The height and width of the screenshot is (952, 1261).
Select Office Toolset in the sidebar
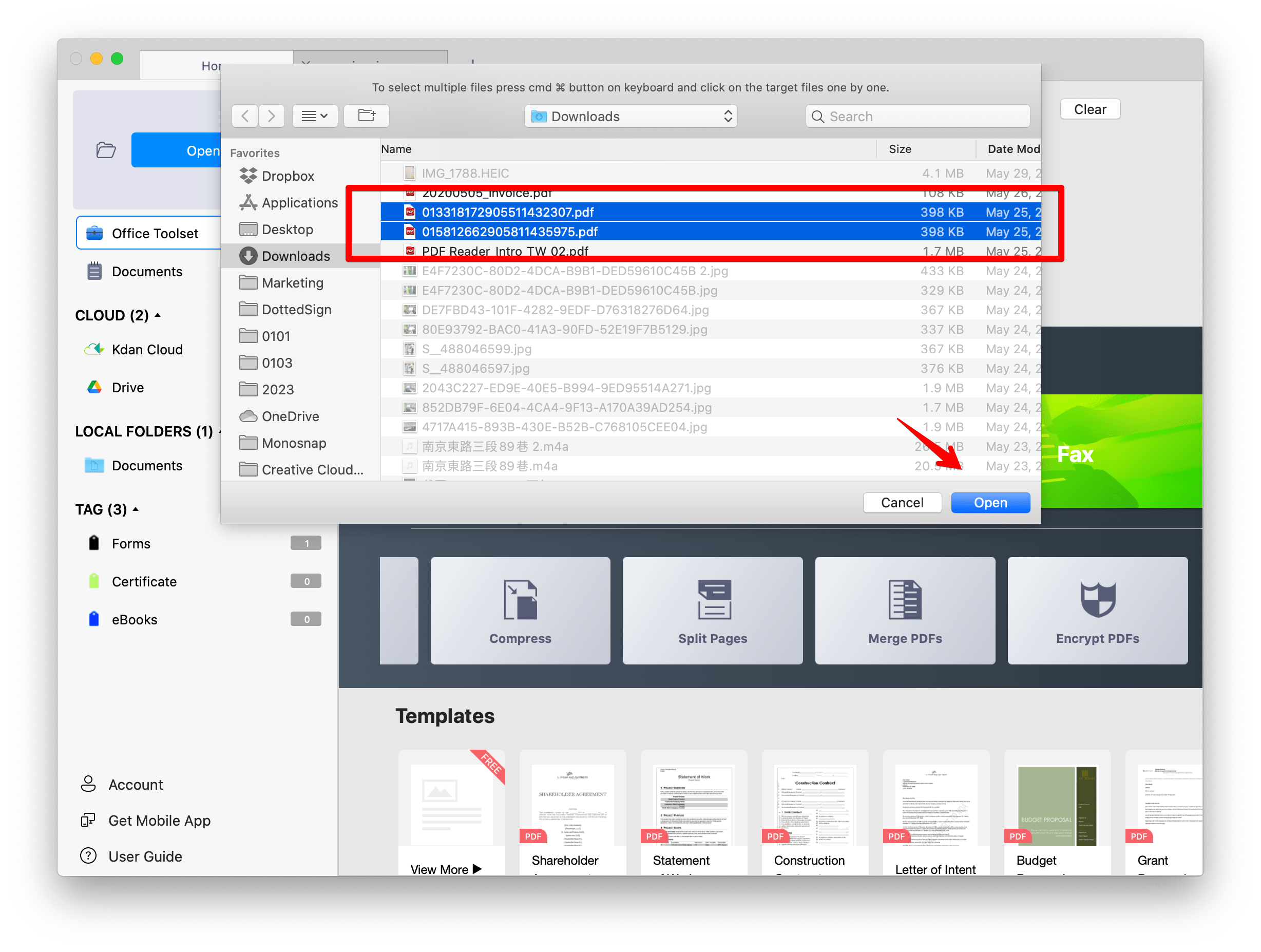point(155,233)
